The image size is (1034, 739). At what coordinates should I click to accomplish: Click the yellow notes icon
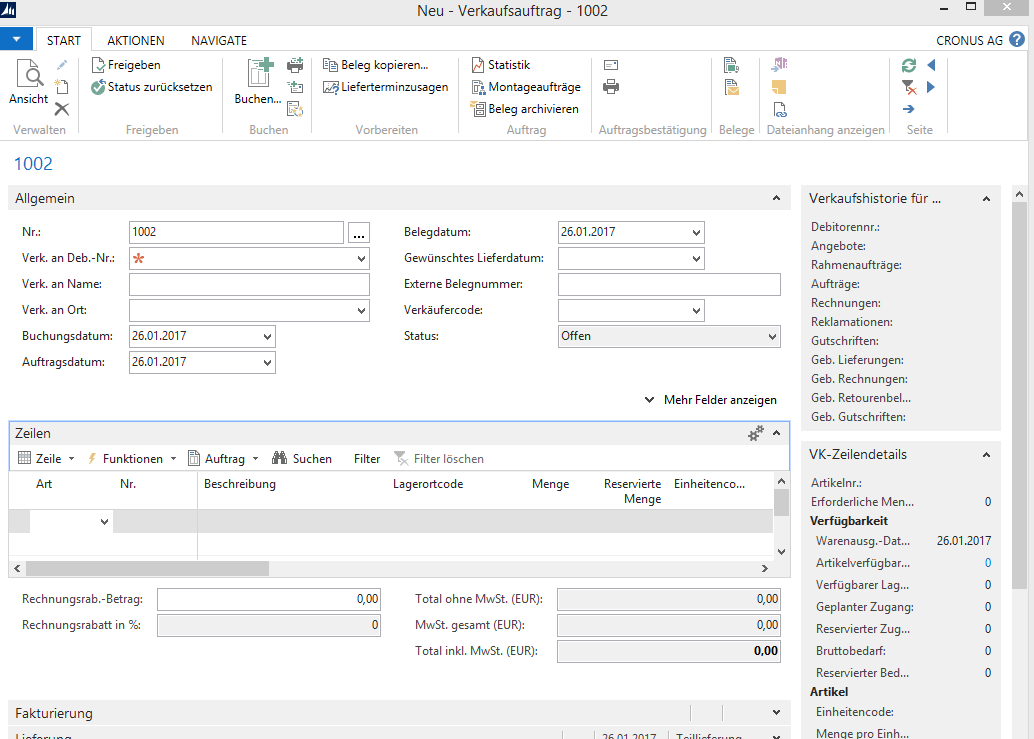[779, 86]
